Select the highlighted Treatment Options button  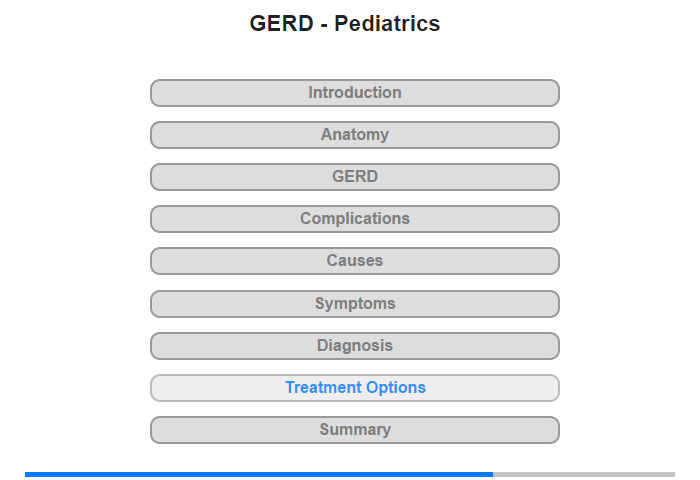pyautogui.click(x=354, y=388)
